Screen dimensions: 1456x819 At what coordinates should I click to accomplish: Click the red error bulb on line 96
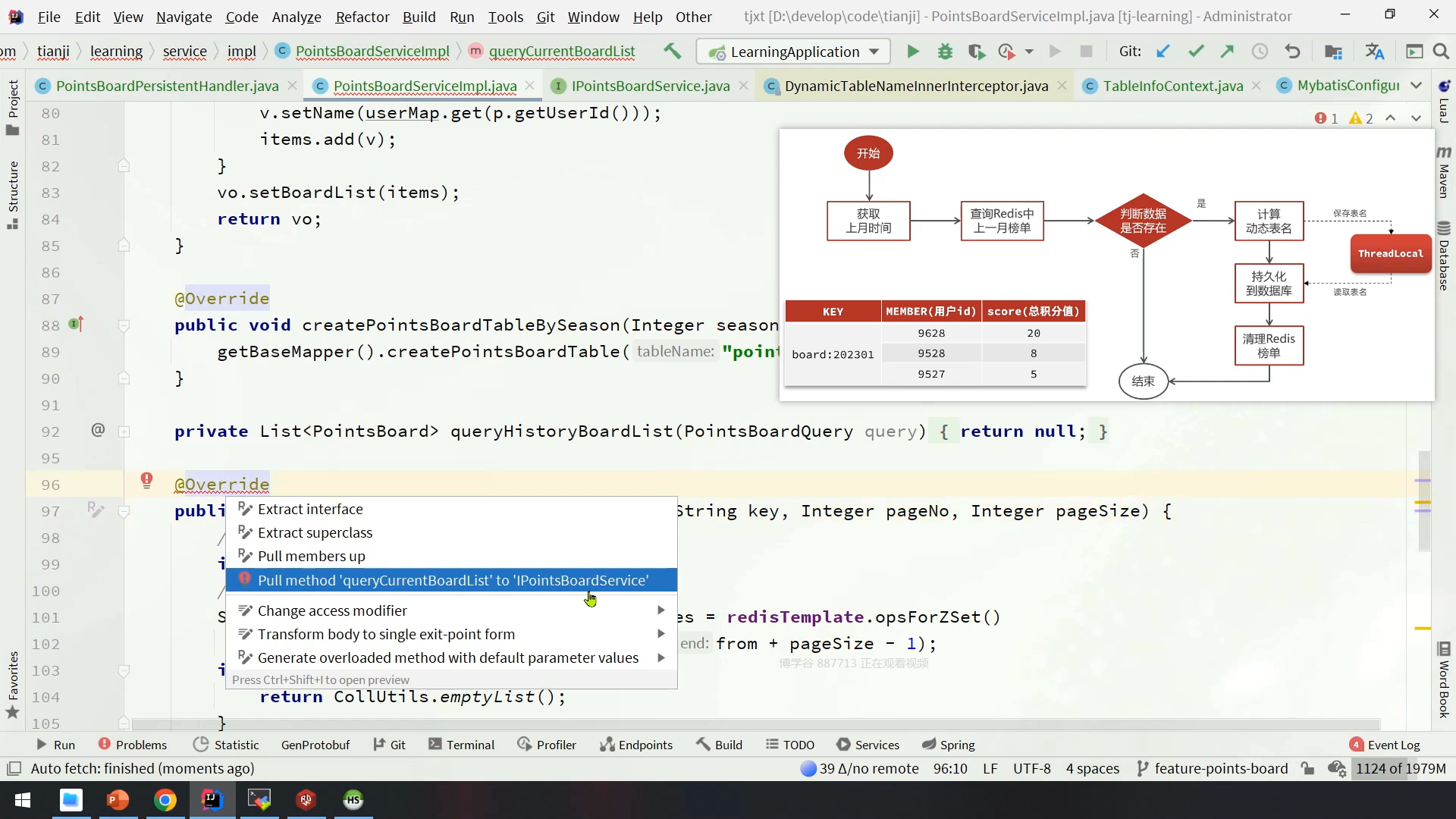[146, 480]
